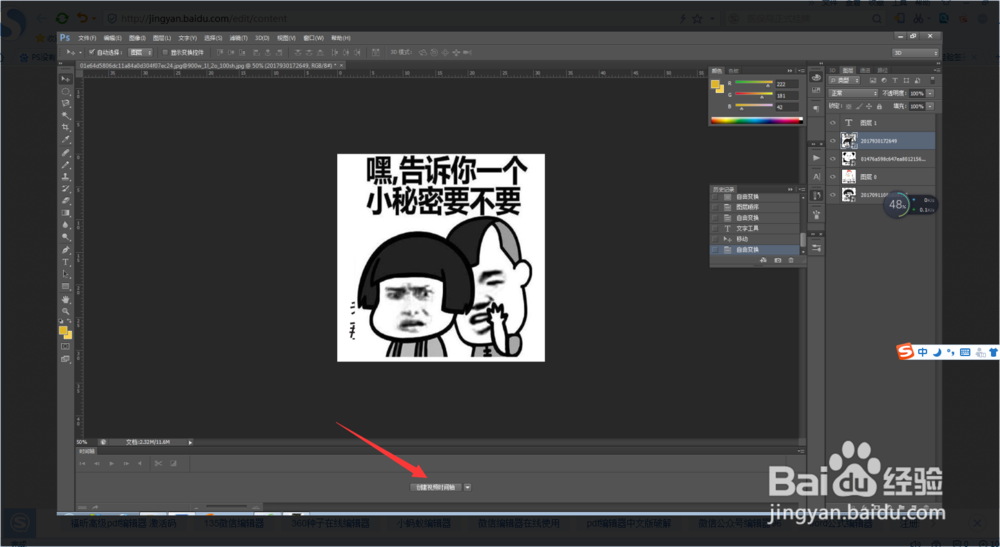Open dropdown arrow beside create video timeline
The image size is (1000, 547).
(467, 487)
